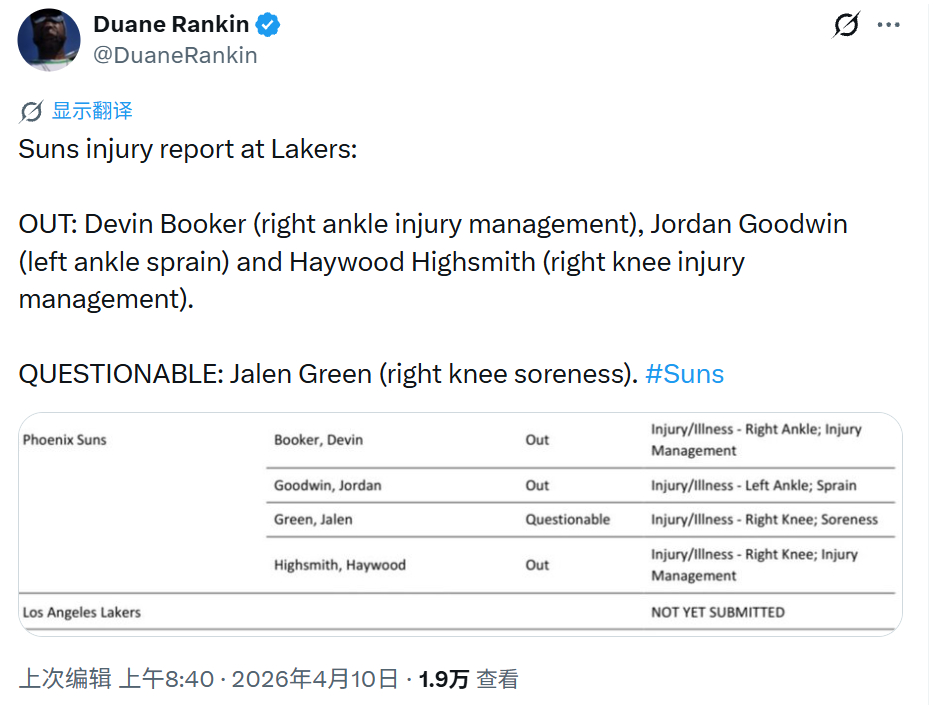Click the translate icon beside 显示翻译
The width and height of the screenshot is (934, 705).
tap(31, 111)
